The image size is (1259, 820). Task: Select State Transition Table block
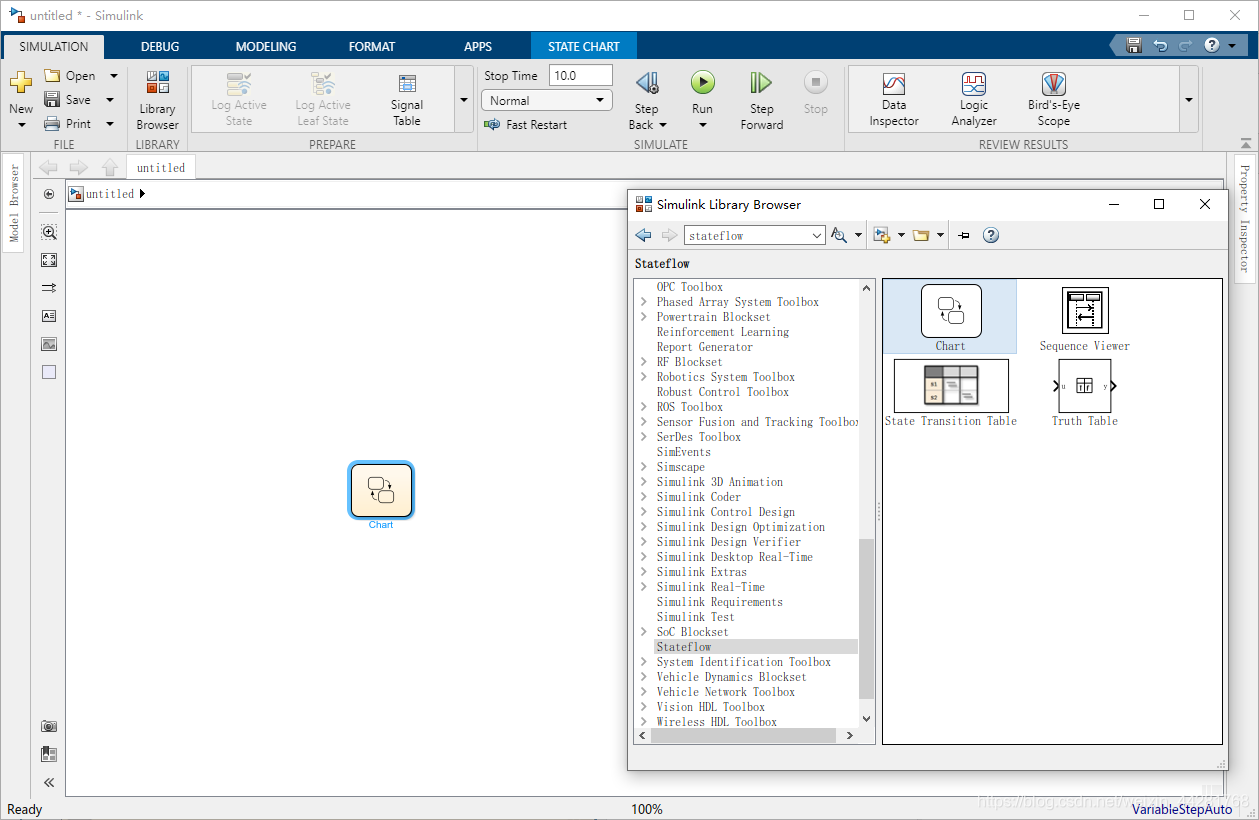(x=951, y=393)
